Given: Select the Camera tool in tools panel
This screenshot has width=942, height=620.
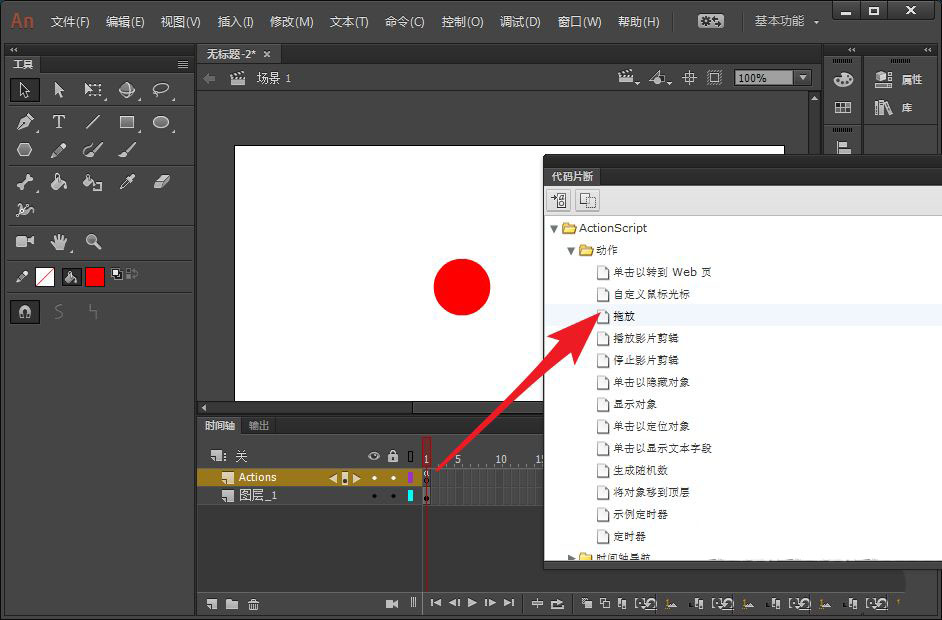Looking at the screenshot, I should (25, 242).
